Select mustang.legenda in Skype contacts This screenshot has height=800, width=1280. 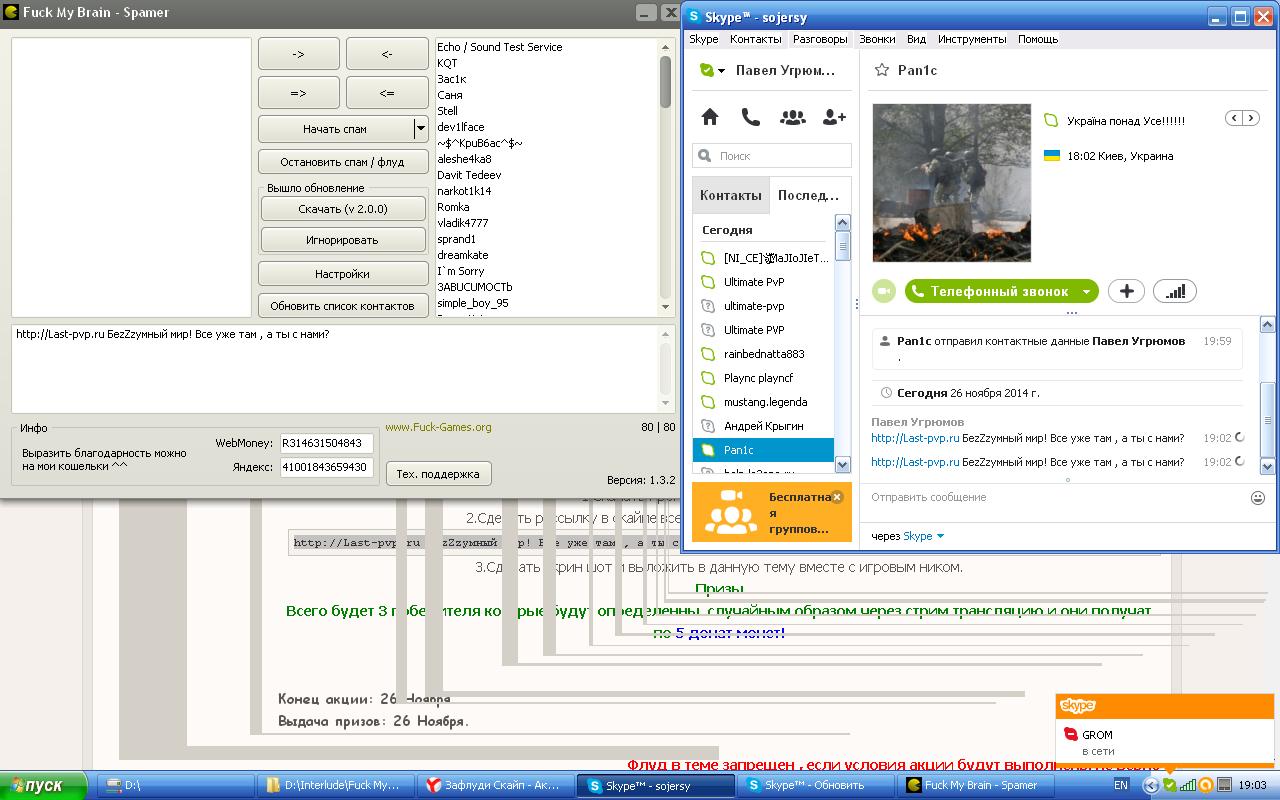click(x=763, y=402)
